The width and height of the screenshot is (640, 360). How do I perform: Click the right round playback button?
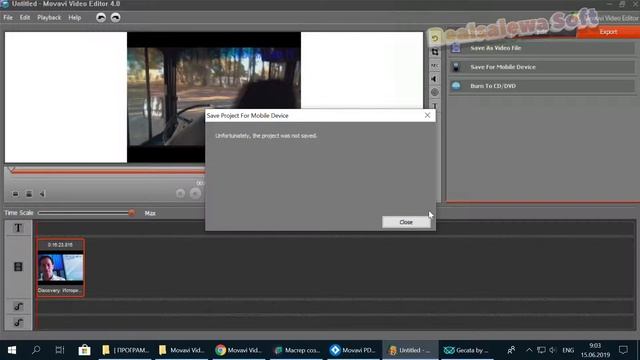click(x=196, y=193)
